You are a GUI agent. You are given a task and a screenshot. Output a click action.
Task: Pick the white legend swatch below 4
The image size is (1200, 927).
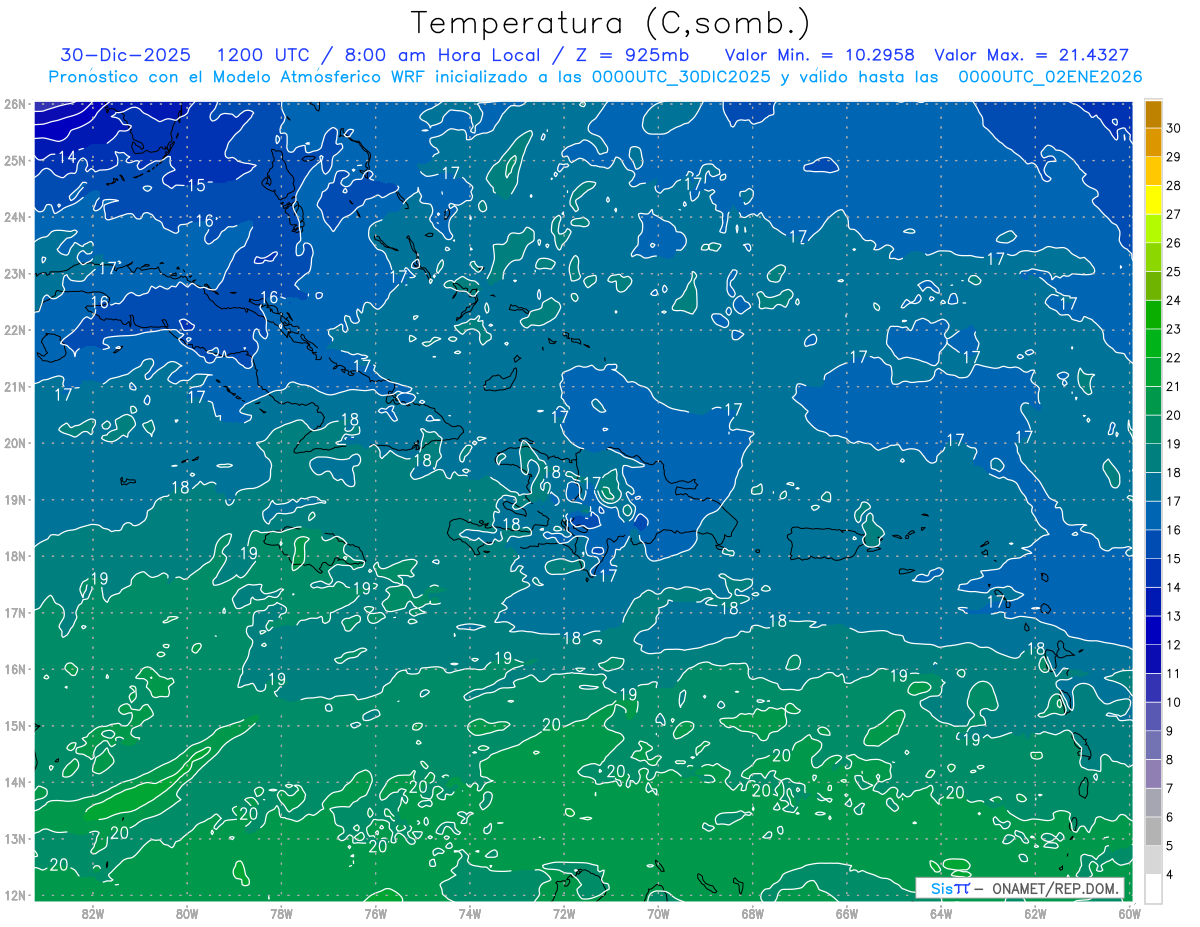1153,888
